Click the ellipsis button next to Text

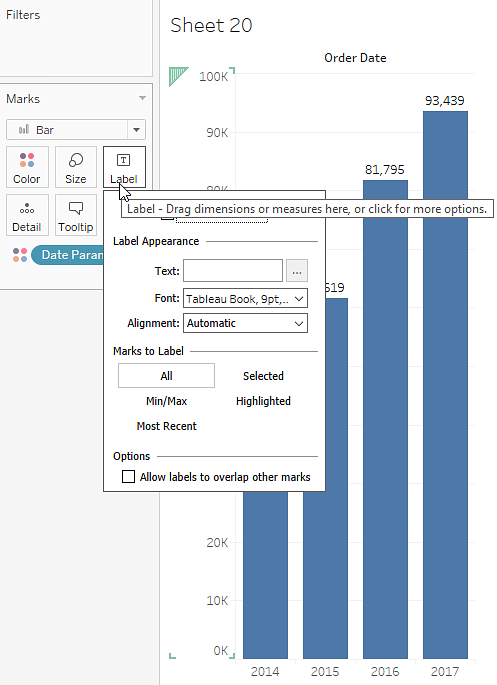[297, 271]
